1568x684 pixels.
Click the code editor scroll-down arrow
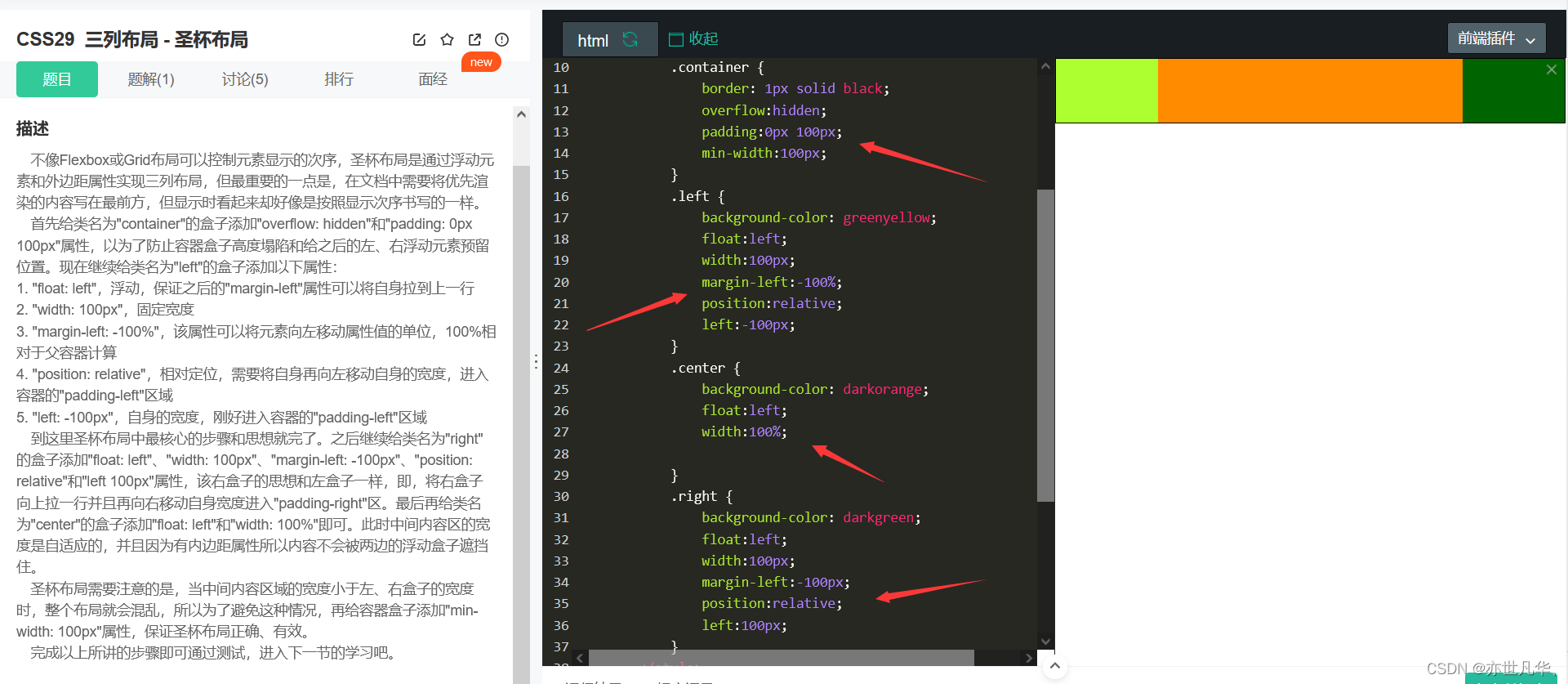(x=1045, y=642)
